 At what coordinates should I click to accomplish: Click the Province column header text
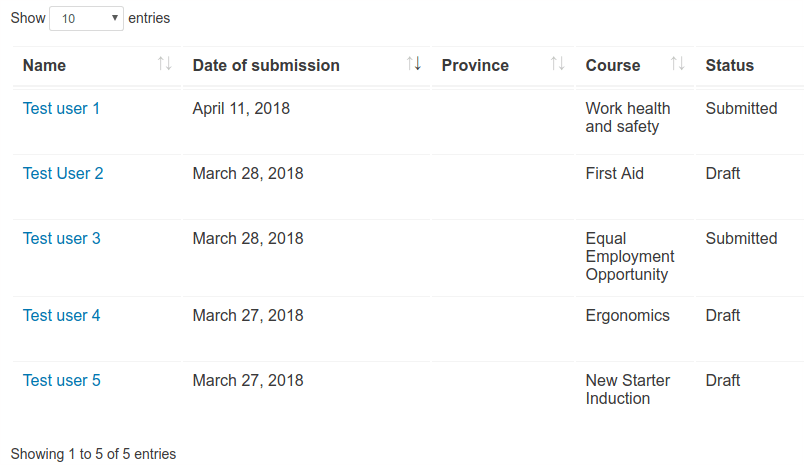[475, 66]
